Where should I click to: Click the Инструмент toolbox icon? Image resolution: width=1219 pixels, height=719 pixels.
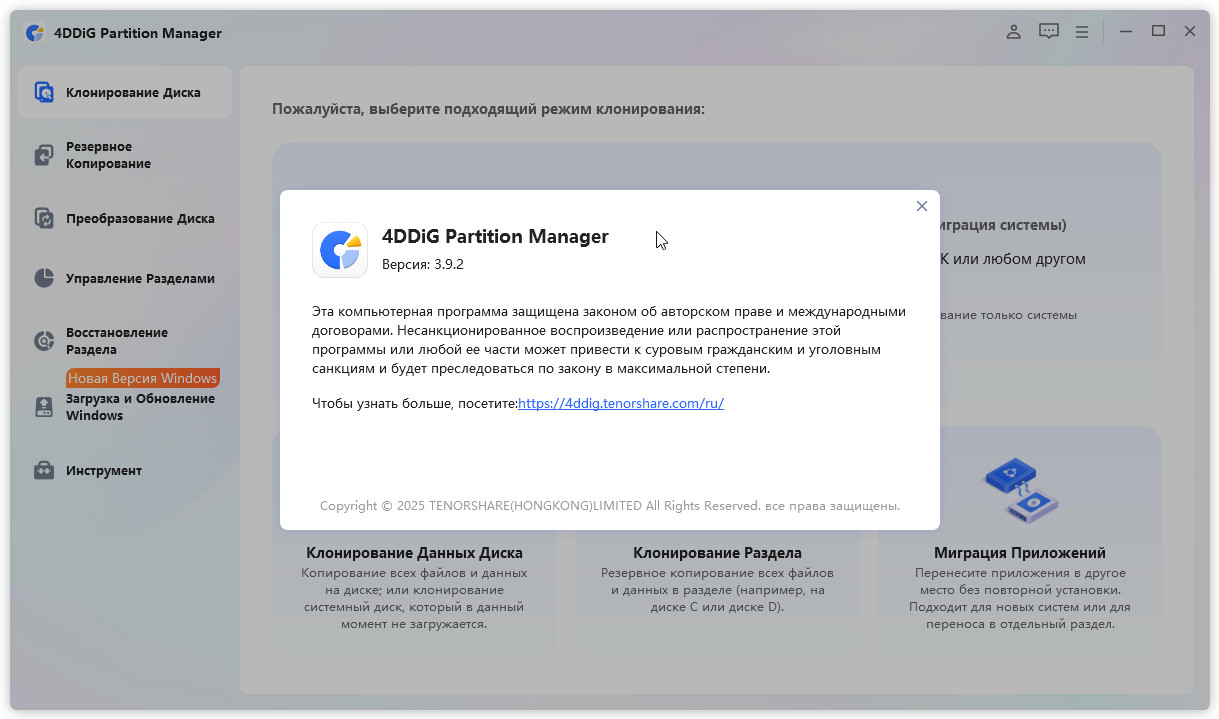pos(44,470)
